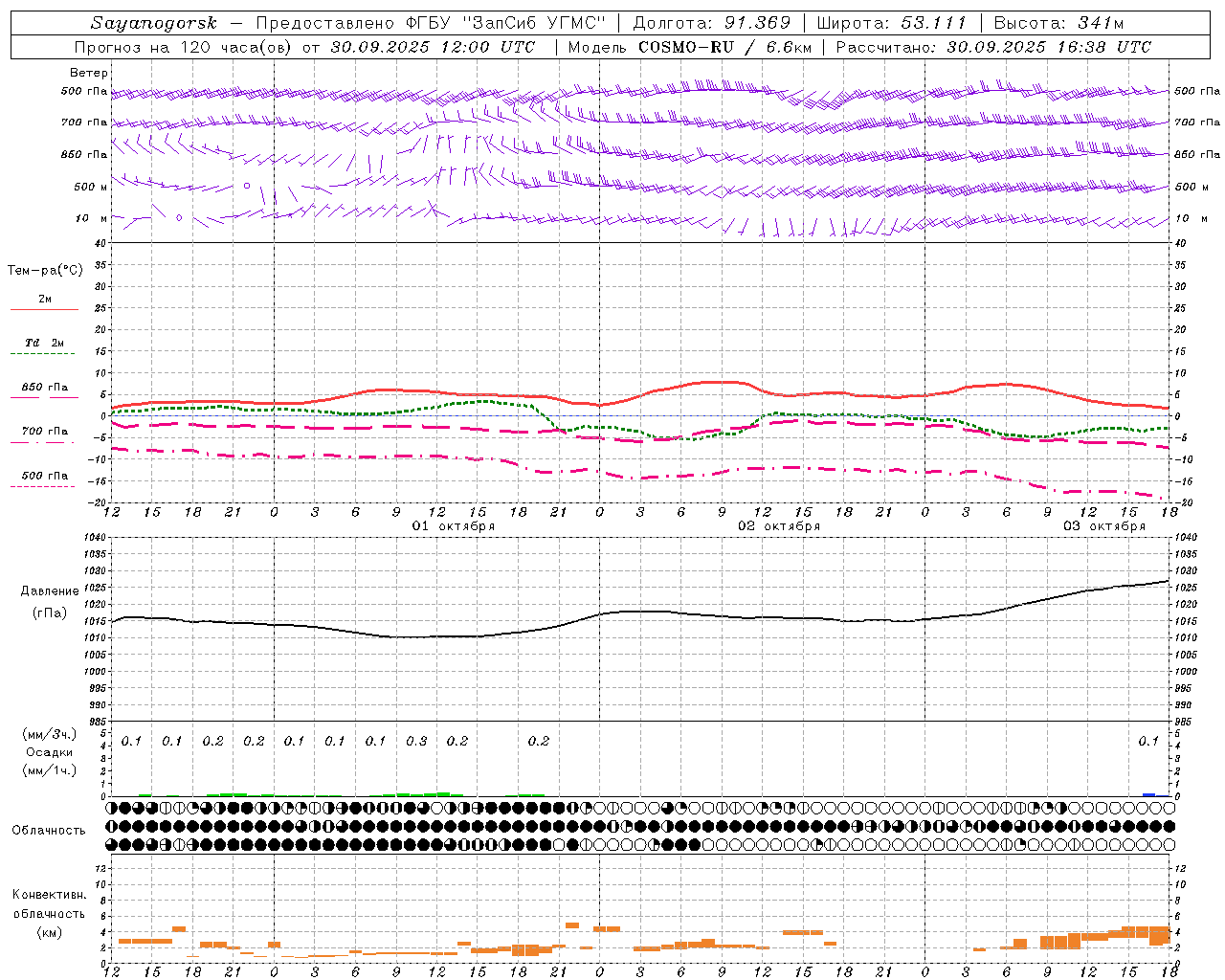Viewport: 1225px width, 980px height.
Task: Click the 0.3 precipitation value
Action: tap(416, 742)
